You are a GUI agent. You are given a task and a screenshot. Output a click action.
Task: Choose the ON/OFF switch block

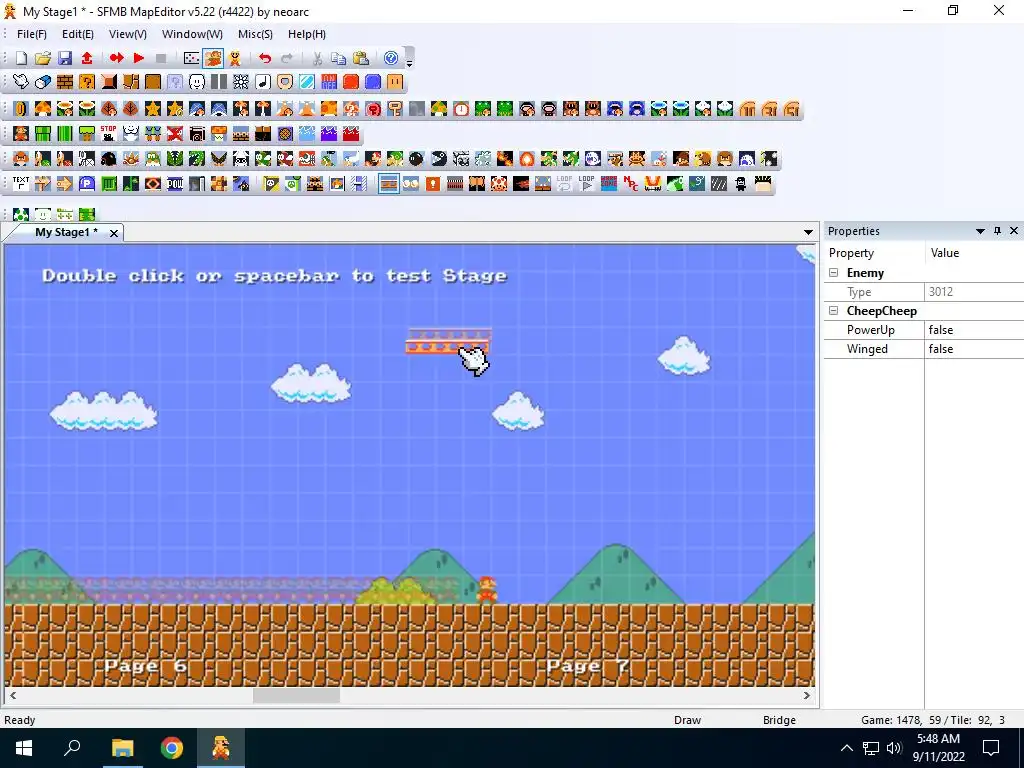328,82
